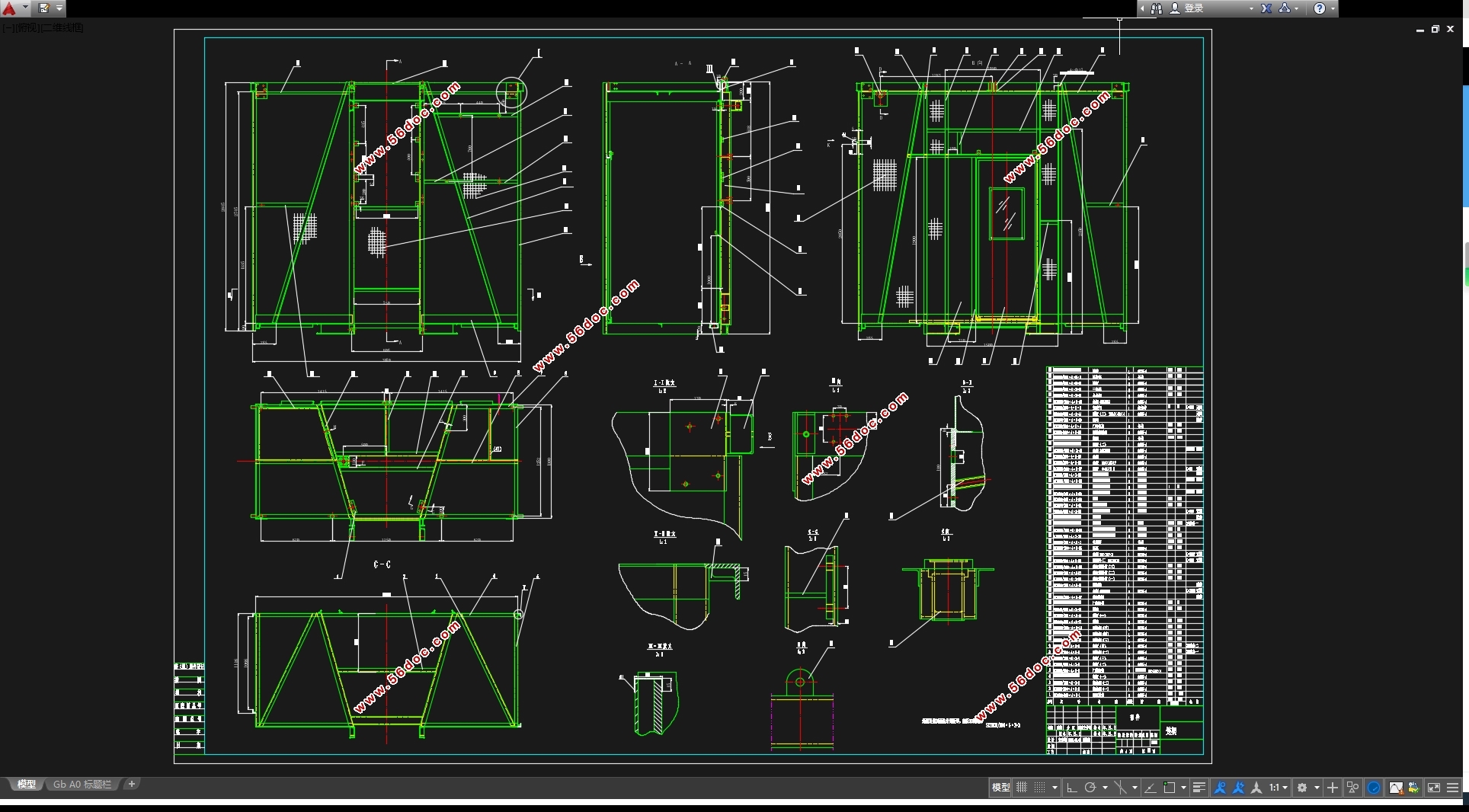The image size is (1469, 812).
Task: Toggle 2D object snap square icon
Action: coord(1169,788)
